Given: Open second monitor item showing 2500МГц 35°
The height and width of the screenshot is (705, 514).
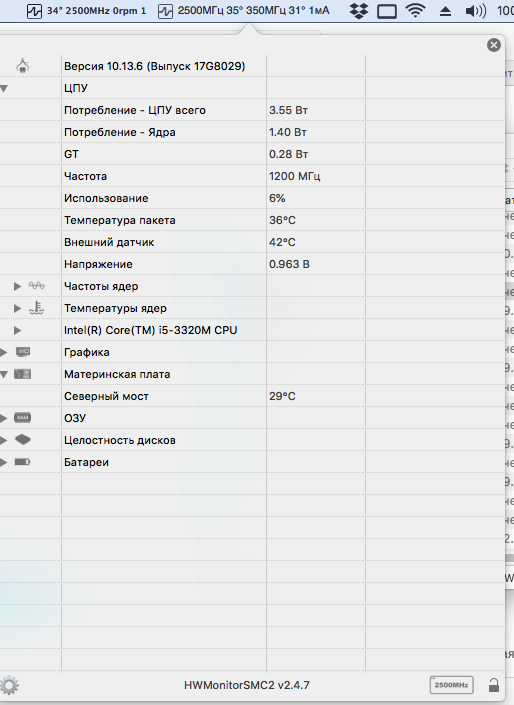Looking at the screenshot, I should tap(244, 11).
